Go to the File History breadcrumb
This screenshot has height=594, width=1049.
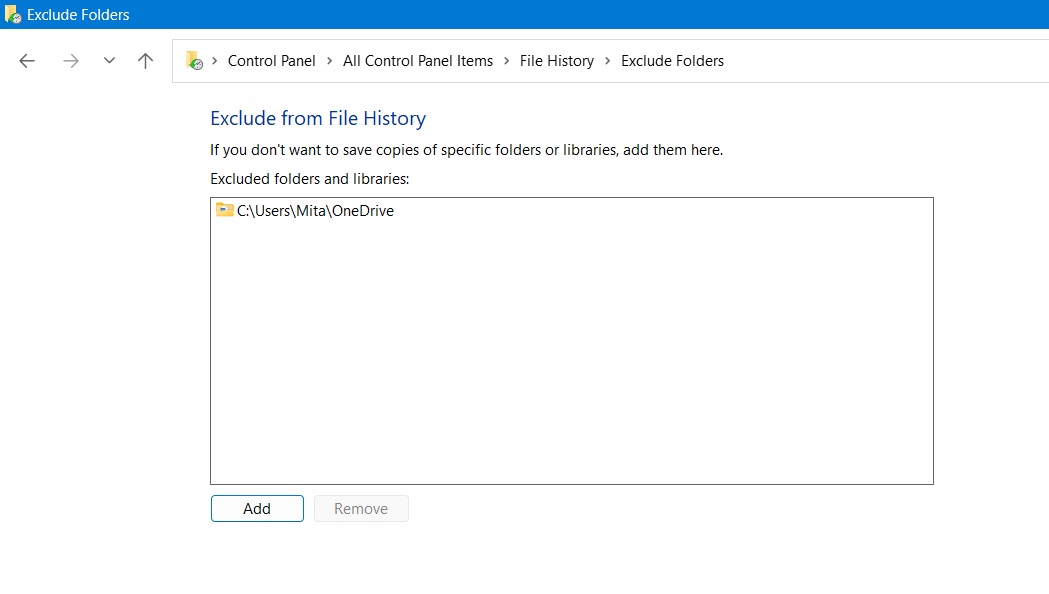pos(557,60)
